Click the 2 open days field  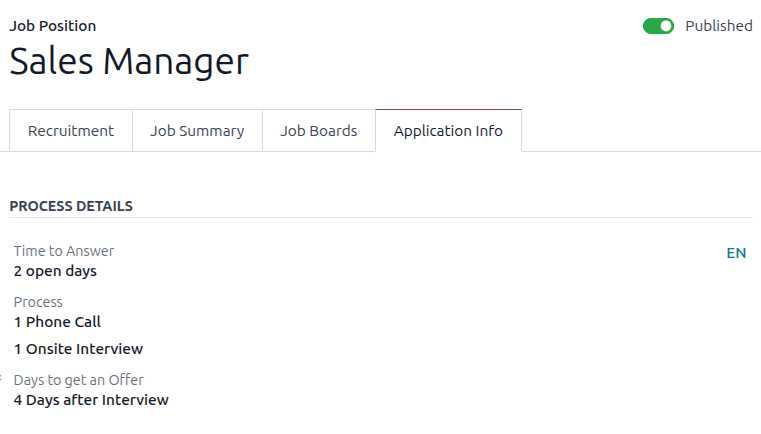[55, 271]
